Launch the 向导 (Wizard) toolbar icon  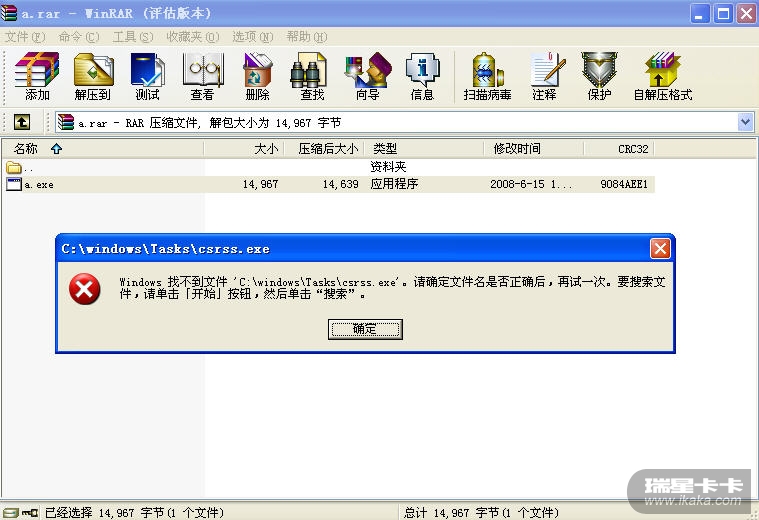(368, 76)
